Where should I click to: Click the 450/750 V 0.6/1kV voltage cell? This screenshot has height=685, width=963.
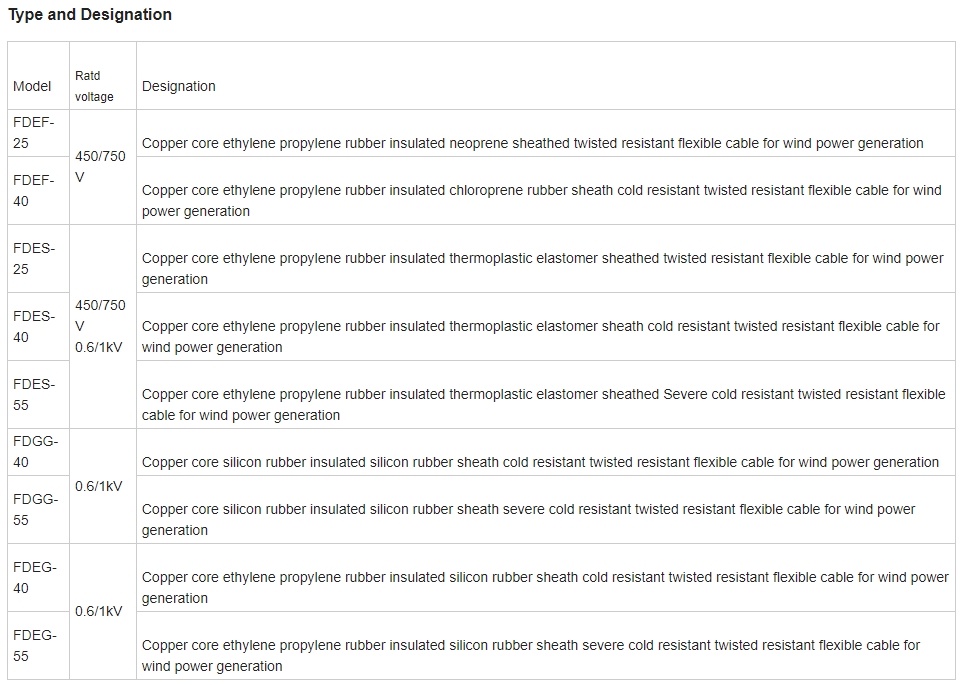point(103,327)
